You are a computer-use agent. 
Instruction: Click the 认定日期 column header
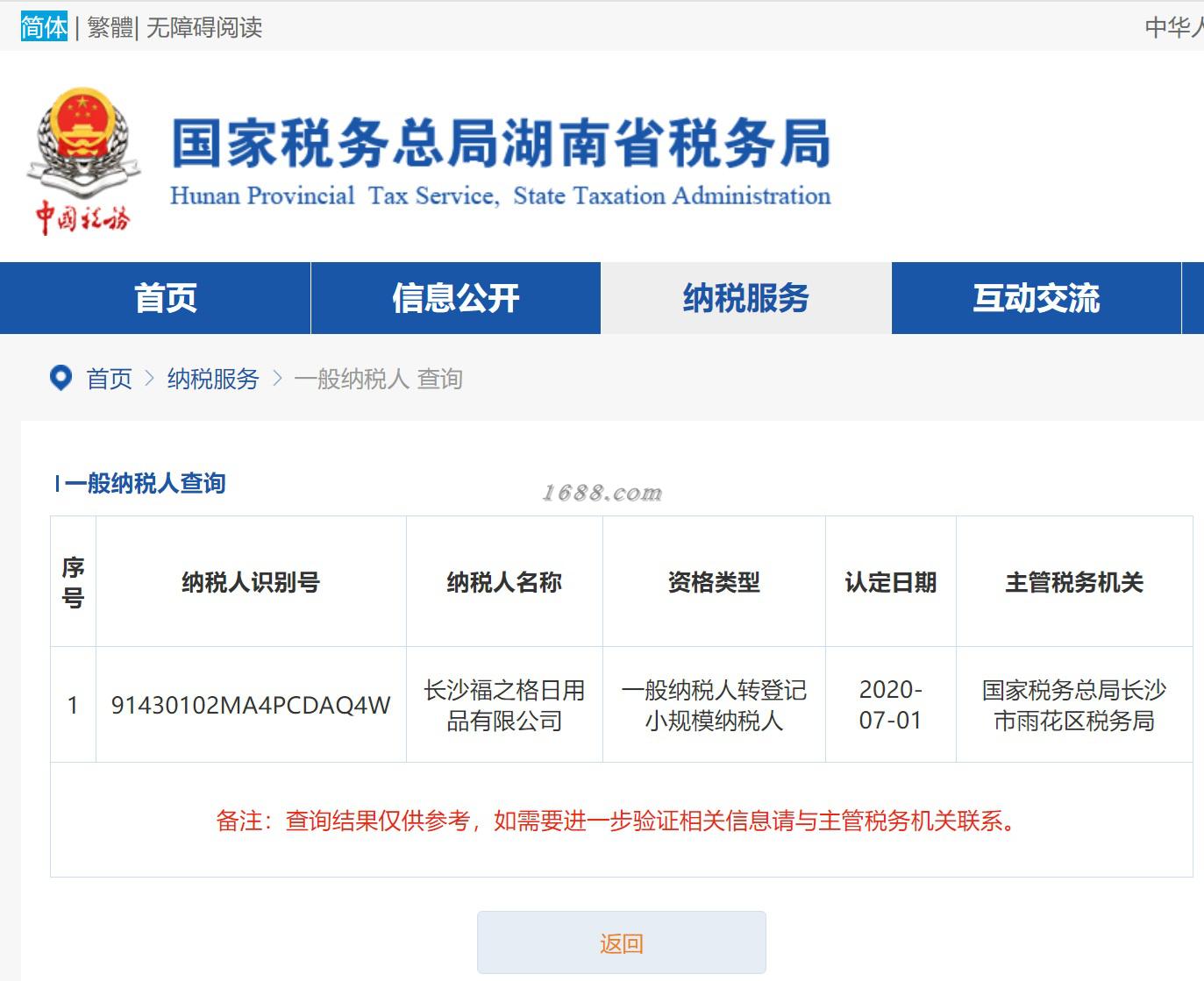891,582
